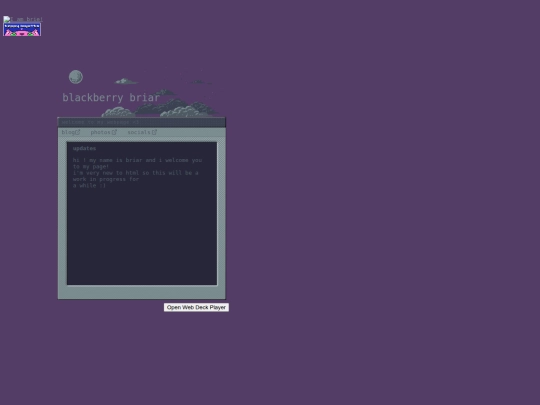Image resolution: width=540 pixels, height=405 pixels.
Task: Click the 'welcome to my webpage' title bar text
Action: (x=100, y=122)
